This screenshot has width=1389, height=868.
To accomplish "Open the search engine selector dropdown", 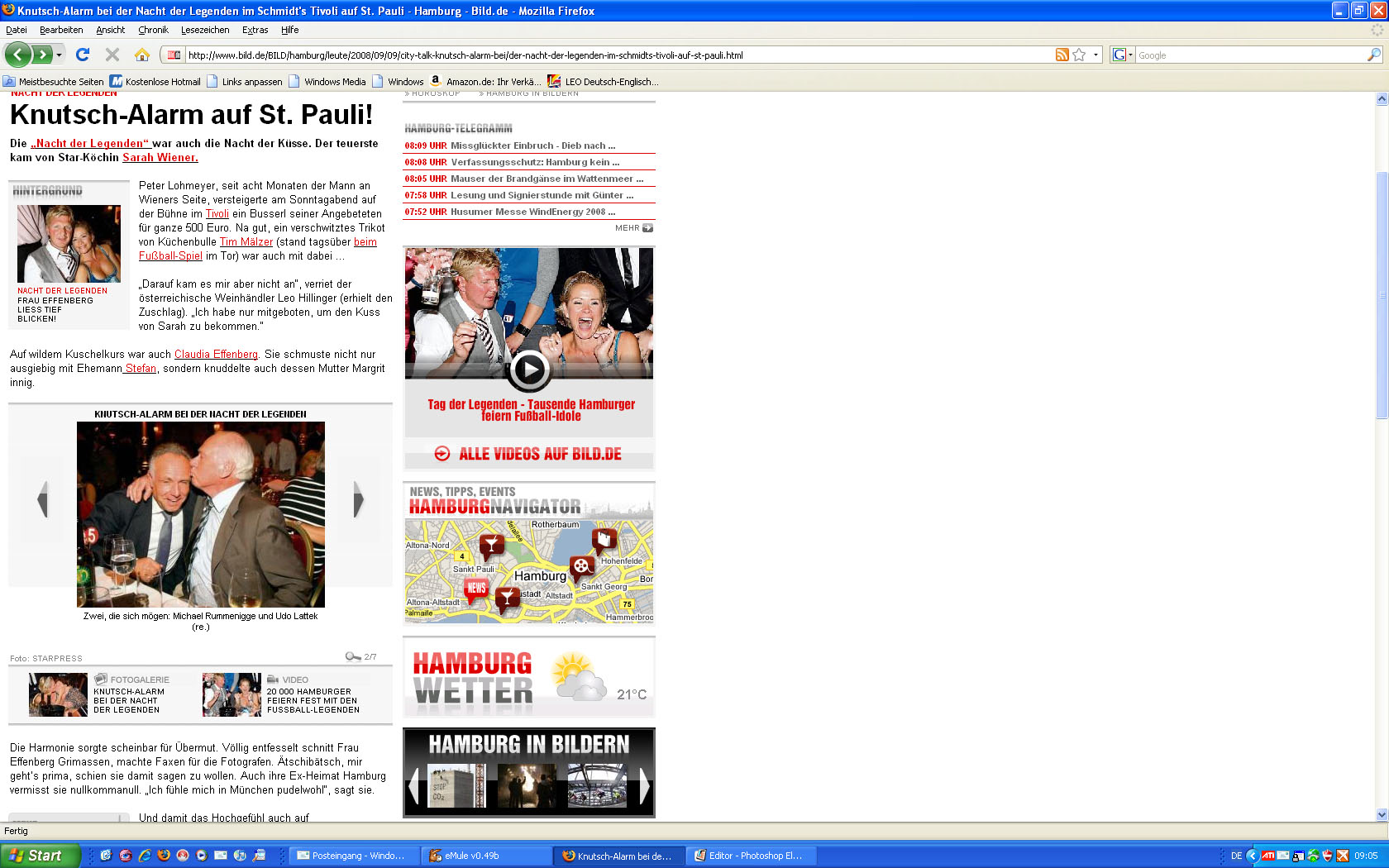I will point(1123,55).
